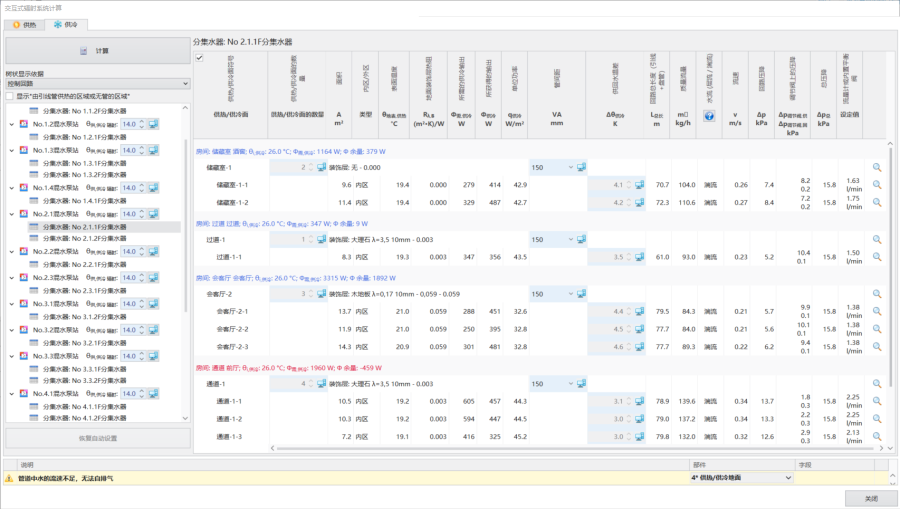Click the magnifier icon for row 会客厅-2-2

(876, 329)
